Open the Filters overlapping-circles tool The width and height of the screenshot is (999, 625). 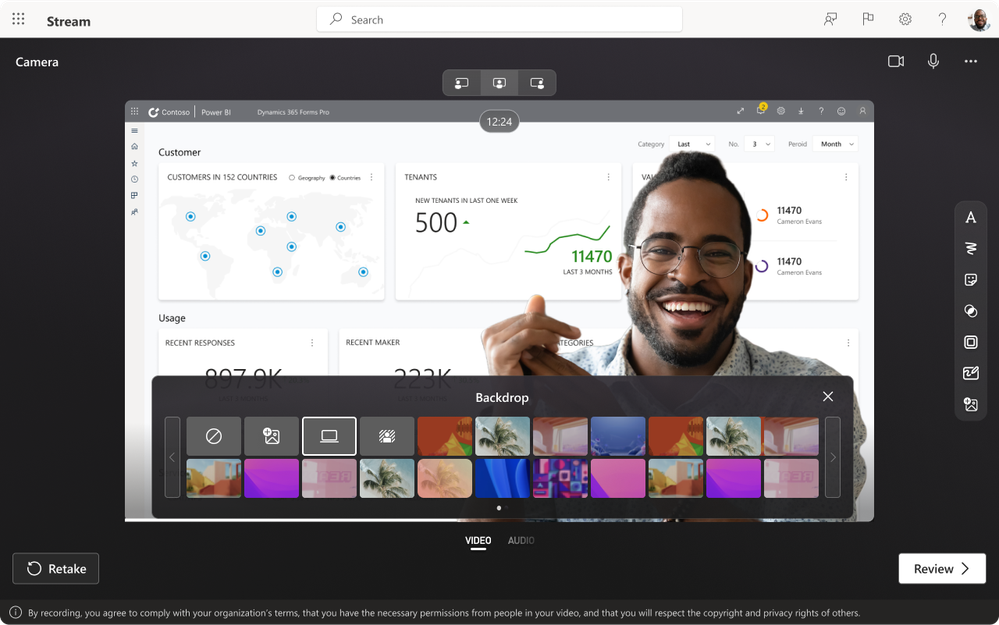(970, 311)
